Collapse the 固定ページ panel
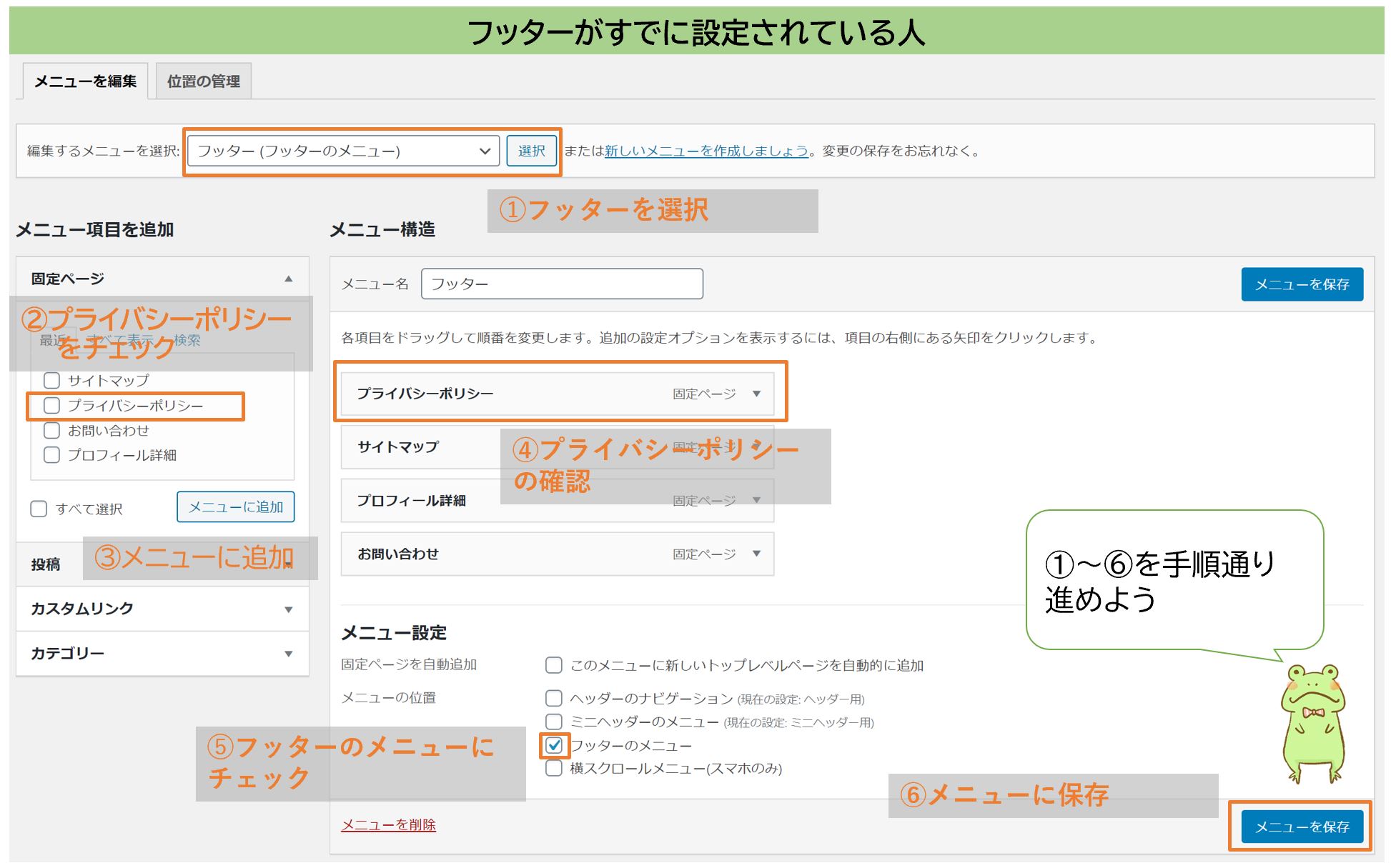 pos(289,277)
